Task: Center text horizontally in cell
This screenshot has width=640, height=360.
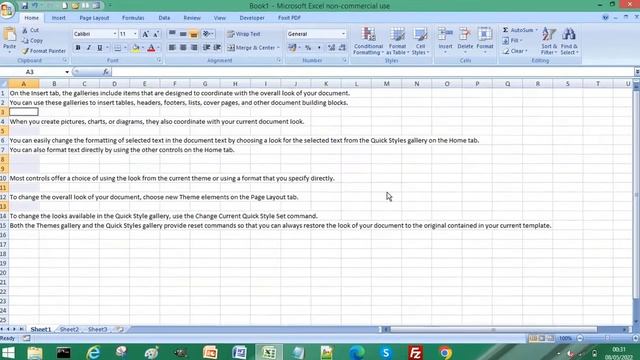Action: pos(183,48)
